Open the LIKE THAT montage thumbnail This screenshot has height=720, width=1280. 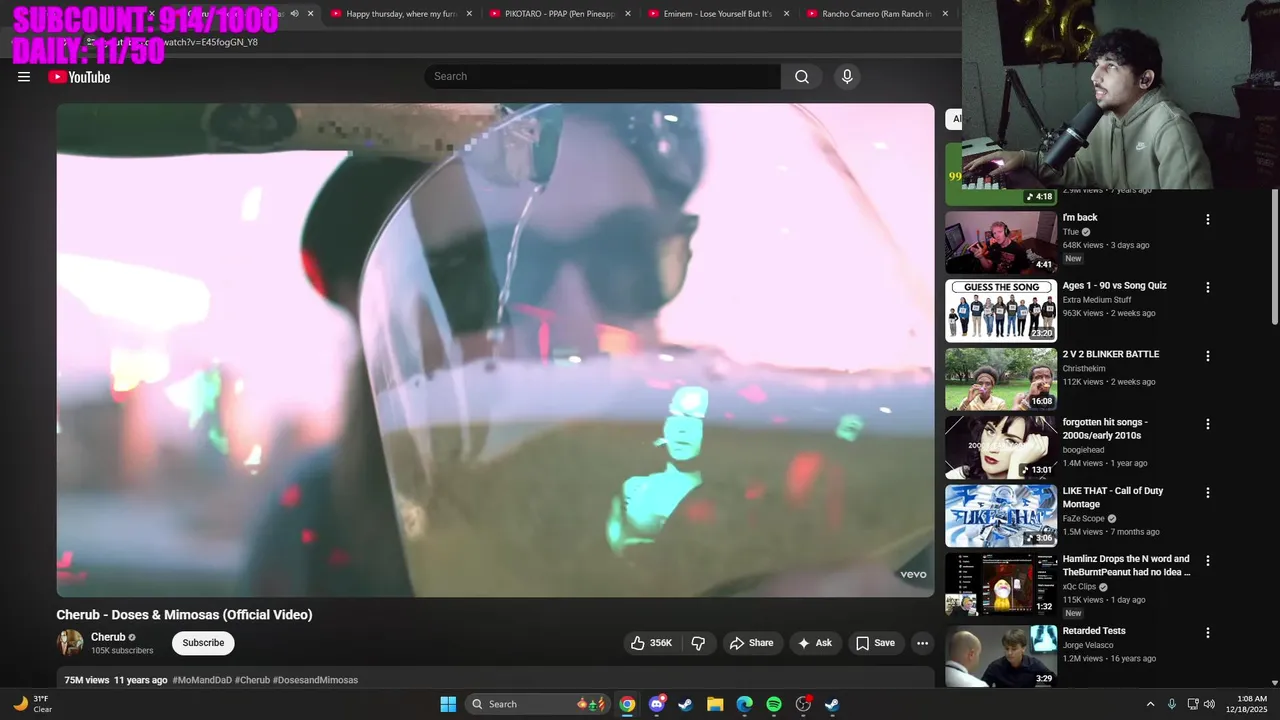[x=1001, y=516]
